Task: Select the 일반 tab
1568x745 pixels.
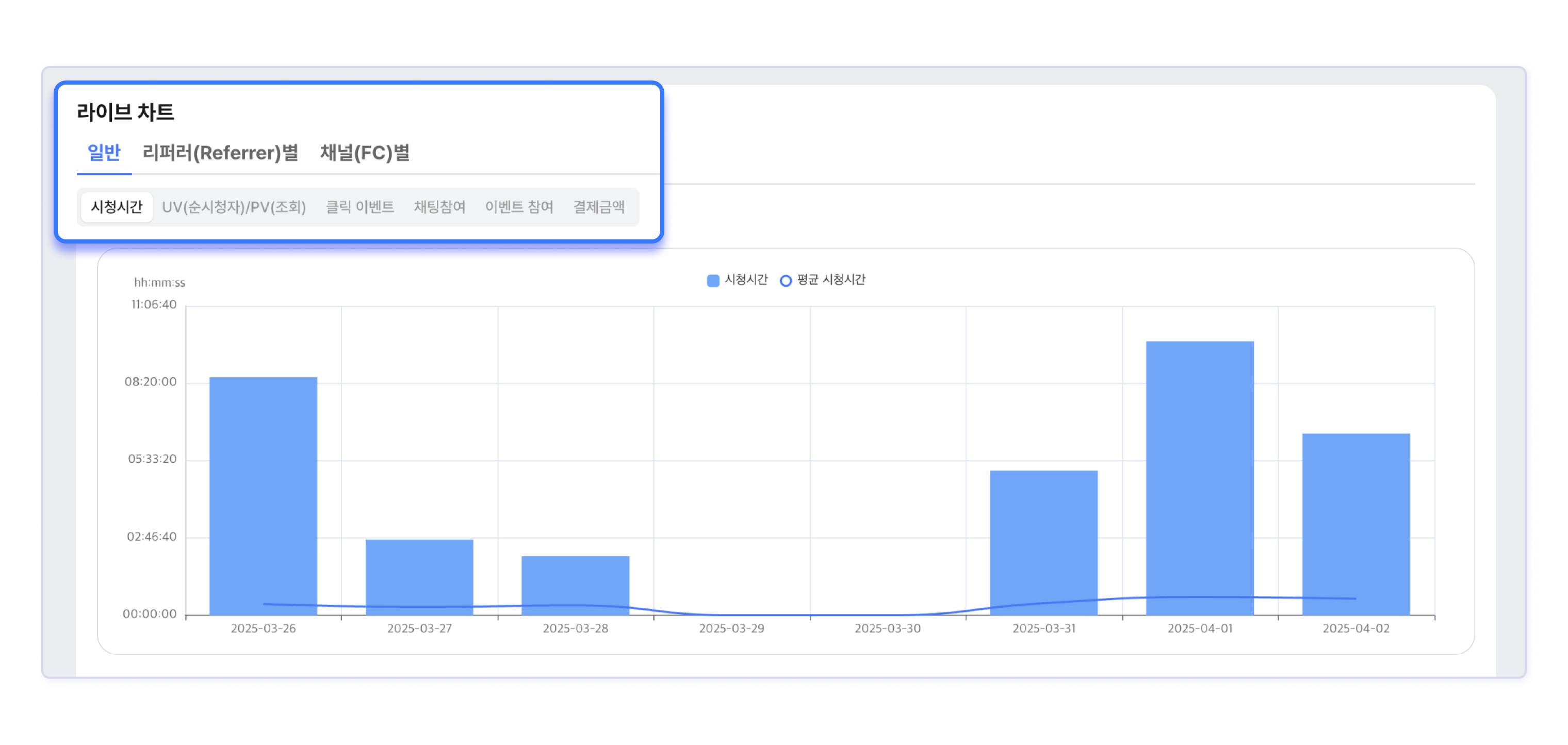Action: tap(104, 153)
